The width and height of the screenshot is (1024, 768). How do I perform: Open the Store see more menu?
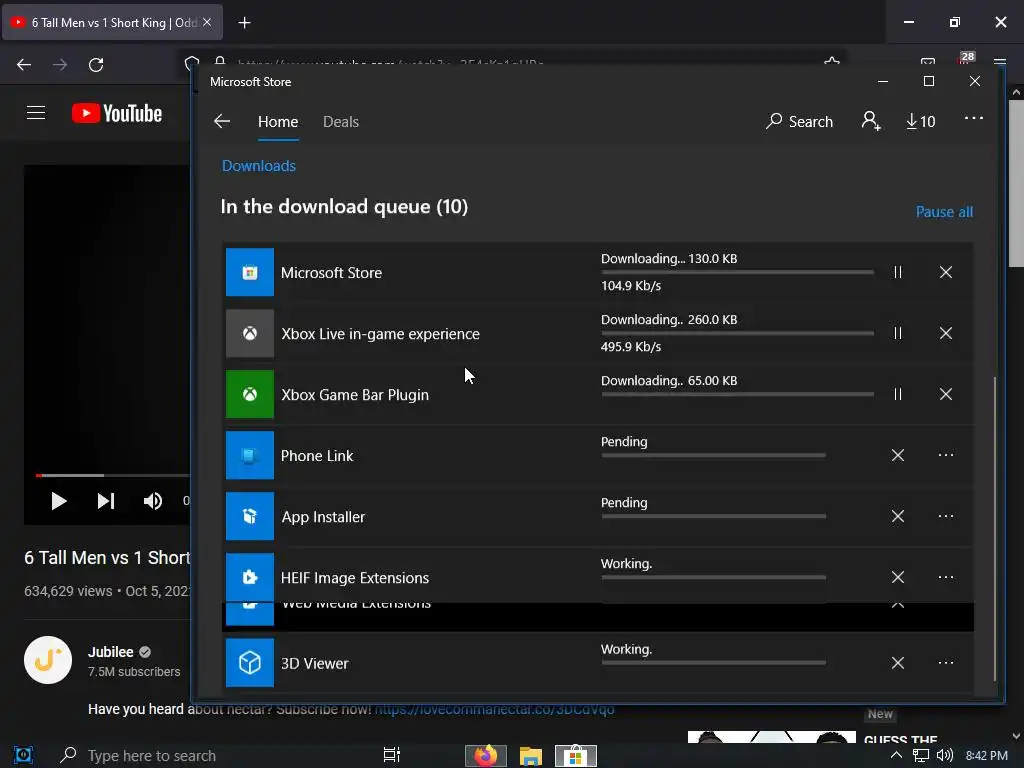click(x=974, y=118)
